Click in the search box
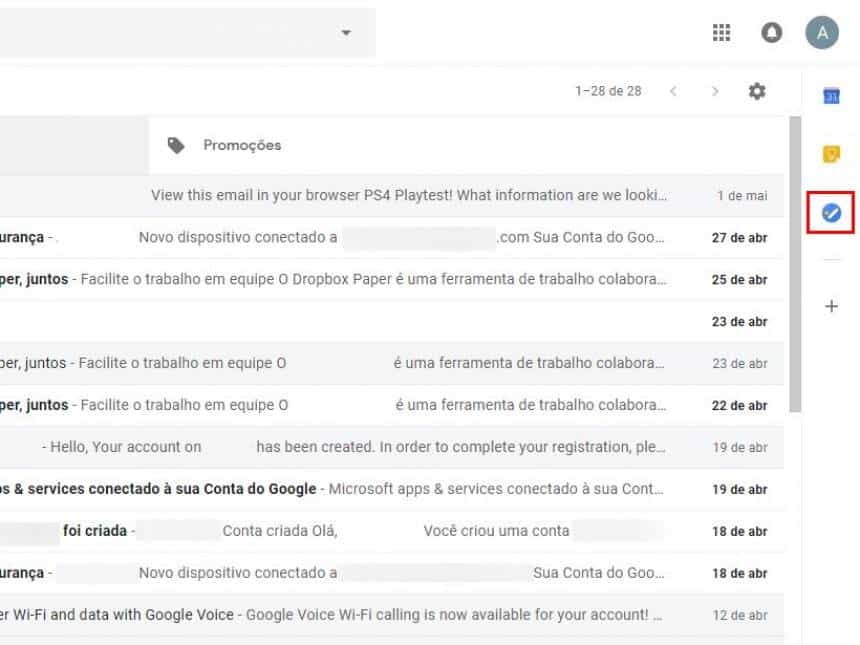 (x=188, y=33)
